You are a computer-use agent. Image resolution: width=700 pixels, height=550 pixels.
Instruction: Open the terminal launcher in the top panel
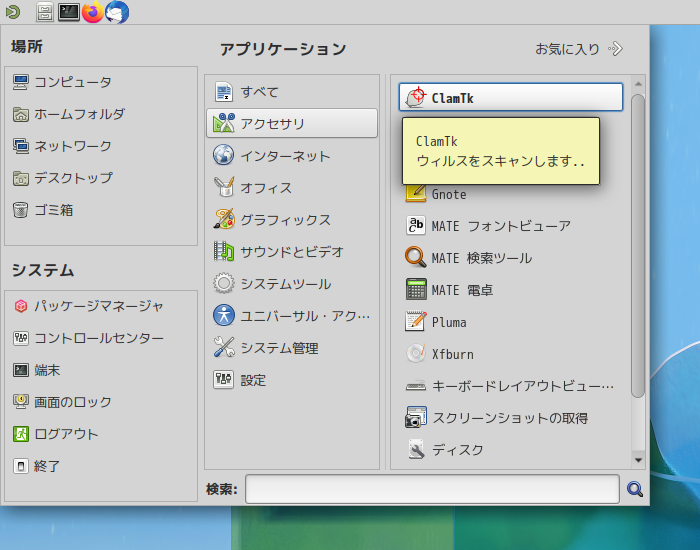(69, 12)
